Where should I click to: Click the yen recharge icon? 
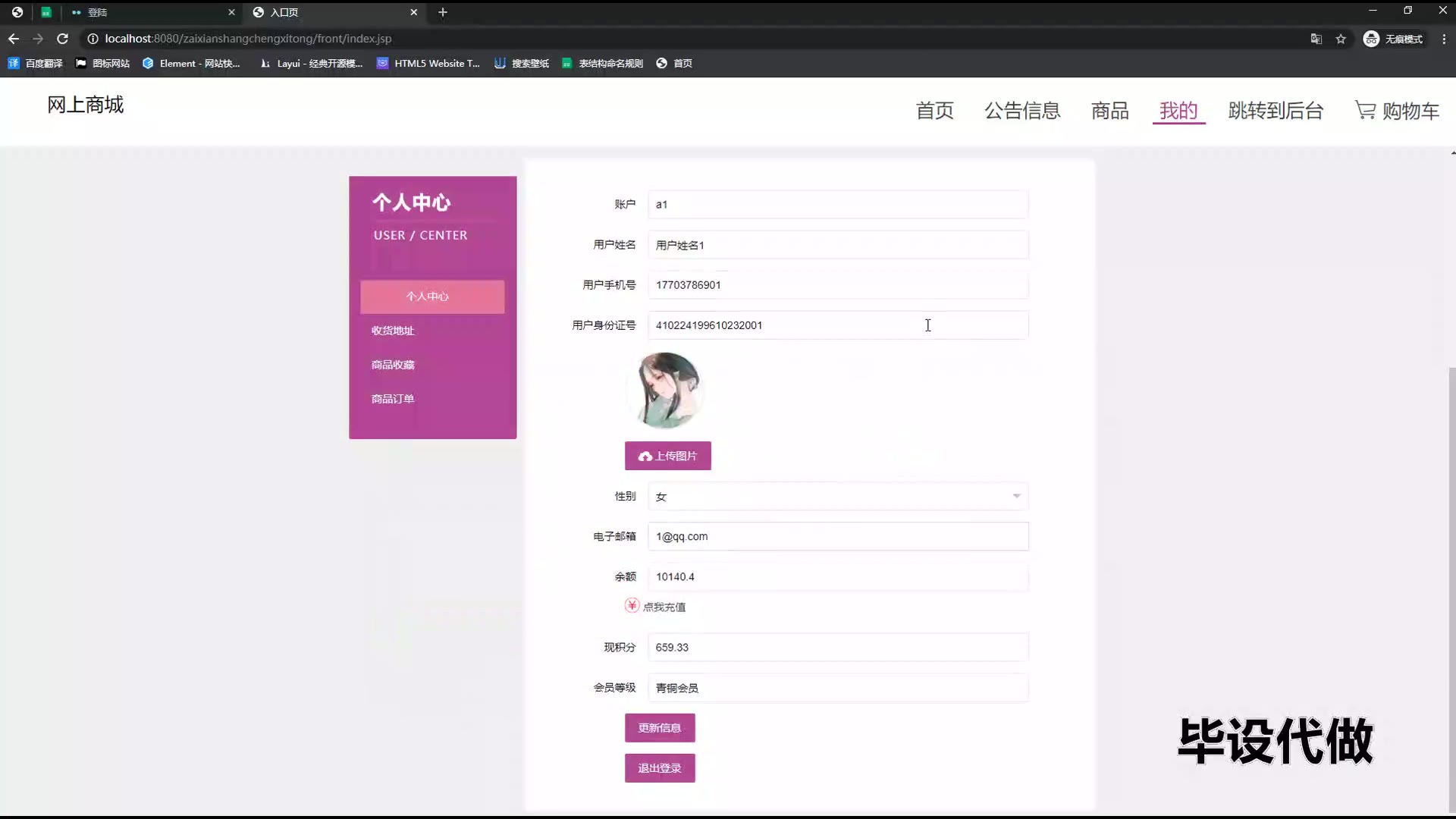(x=632, y=605)
